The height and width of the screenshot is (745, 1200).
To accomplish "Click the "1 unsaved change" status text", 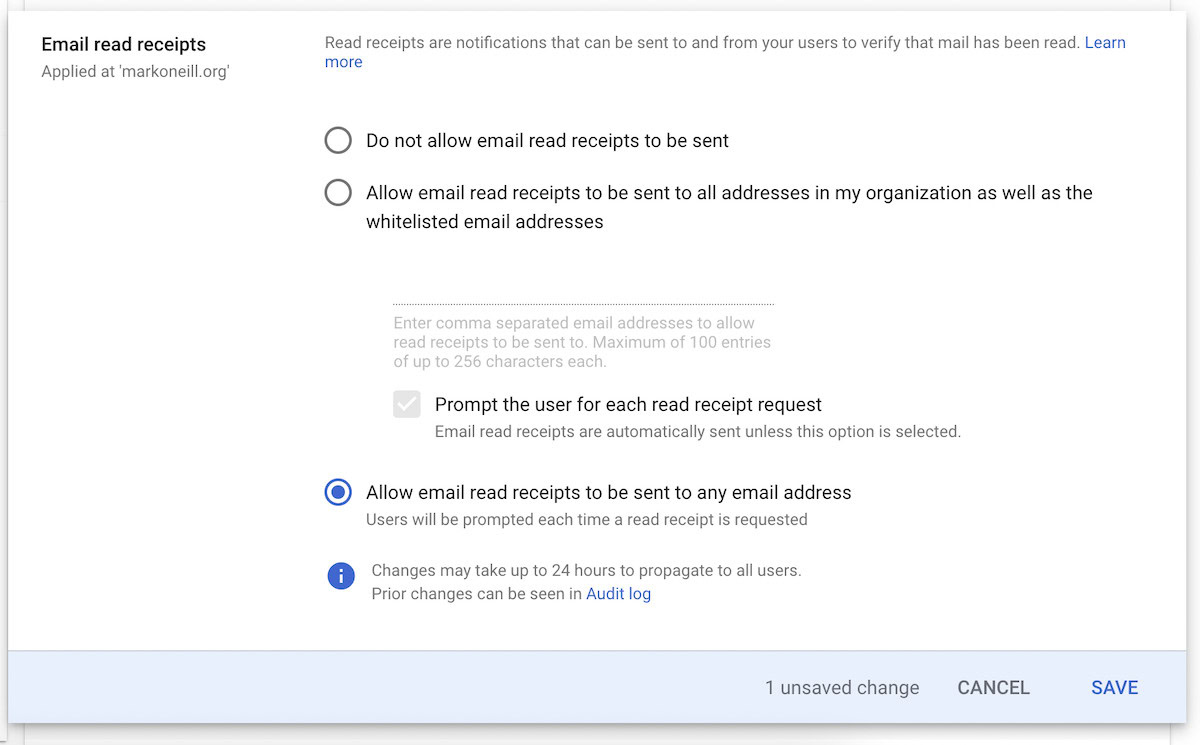I will [842, 688].
